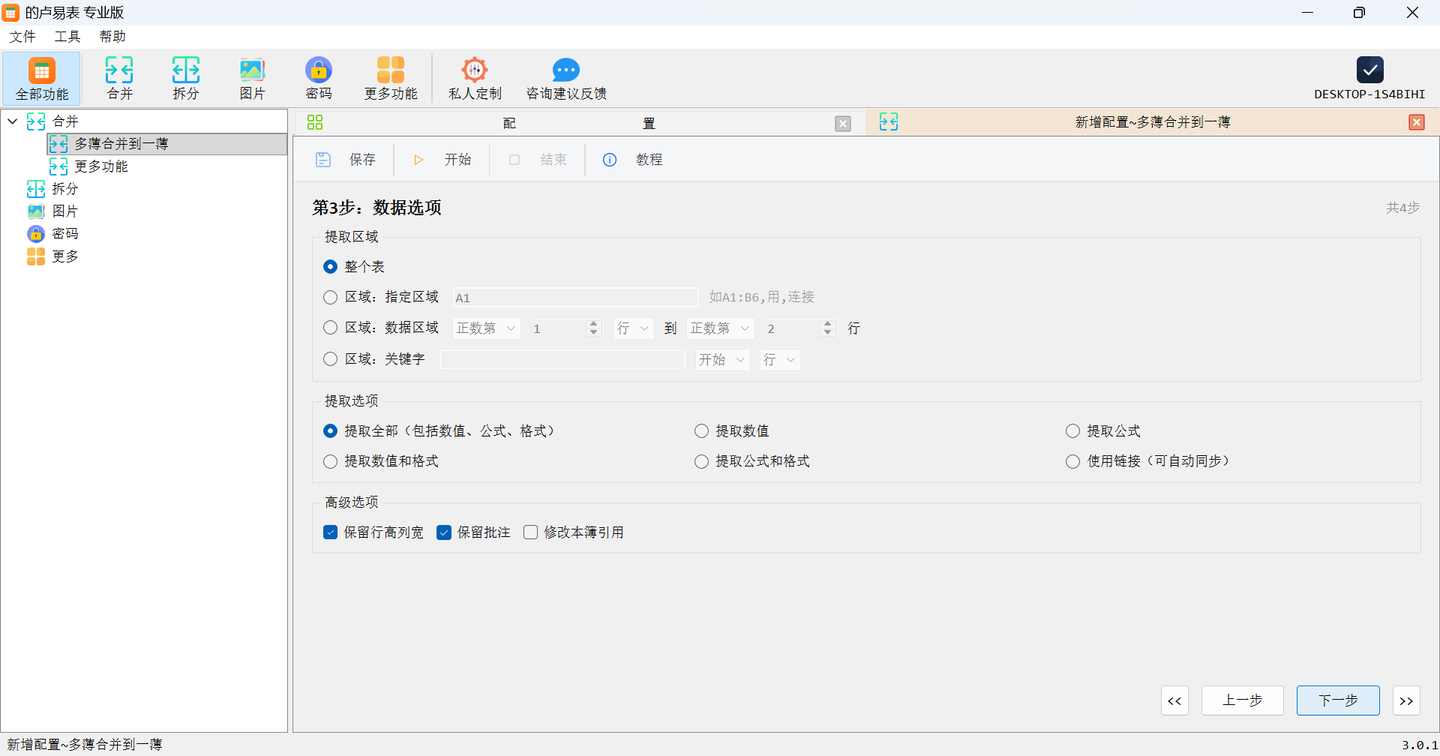
Task: Select 拆分 in the sidebar tree
Action: click(65, 189)
